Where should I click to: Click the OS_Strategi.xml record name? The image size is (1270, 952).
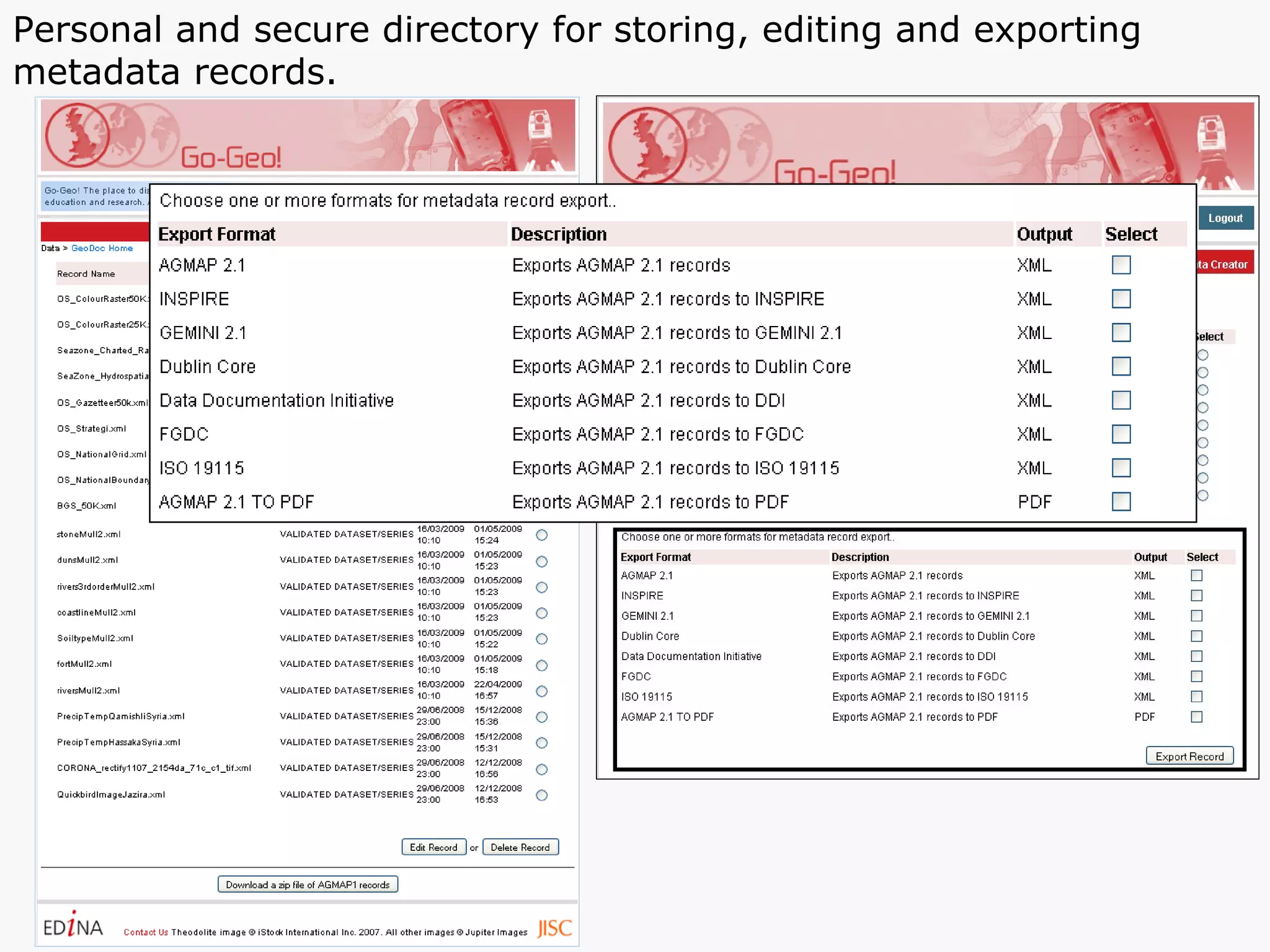pyautogui.click(x=91, y=428)
